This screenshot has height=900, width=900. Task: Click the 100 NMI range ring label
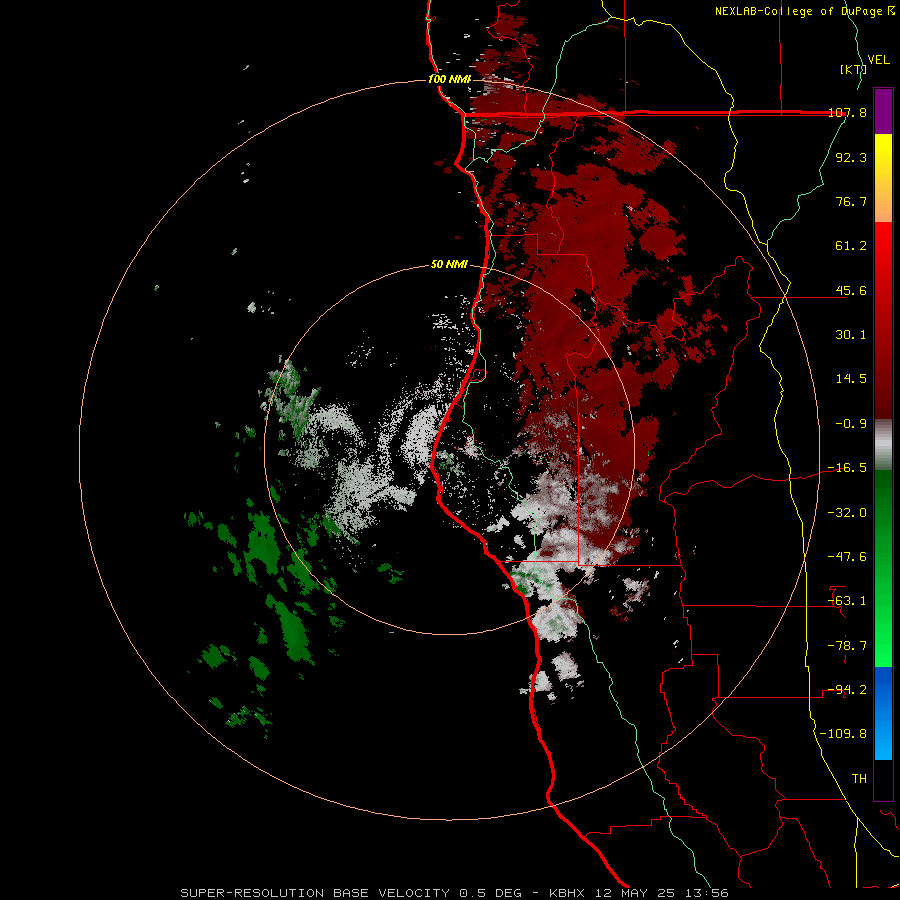click(449, 79)
